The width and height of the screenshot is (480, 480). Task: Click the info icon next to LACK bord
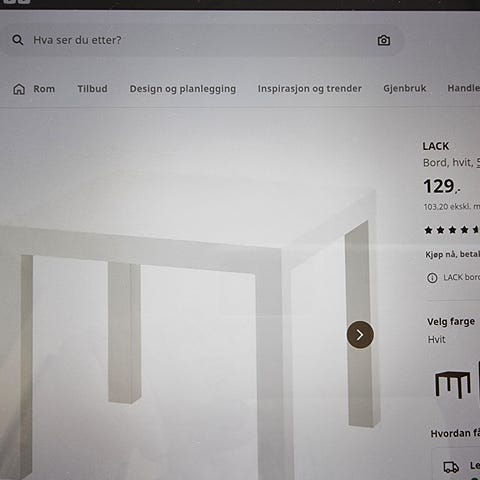(x=432, y=278)
